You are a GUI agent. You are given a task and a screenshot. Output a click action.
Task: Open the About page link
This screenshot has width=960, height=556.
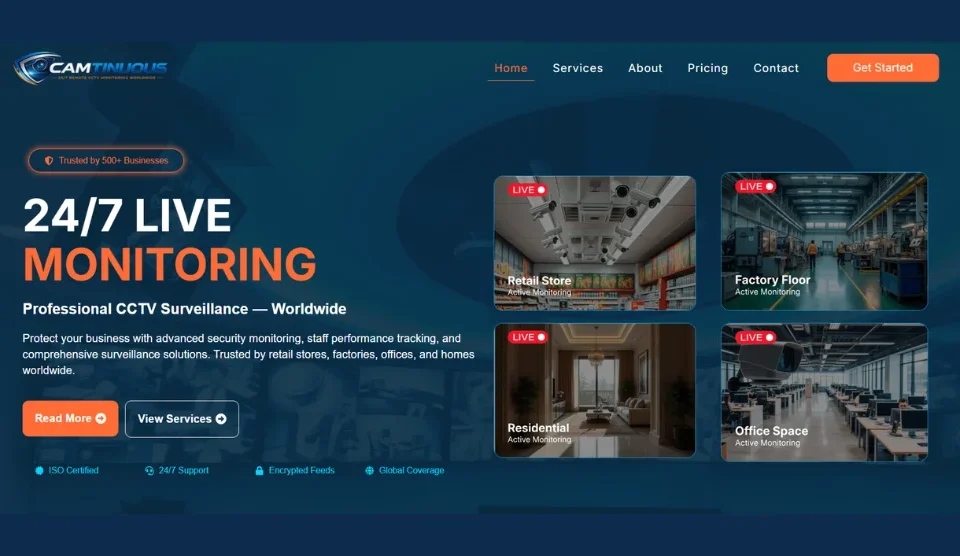coord(645,68)
